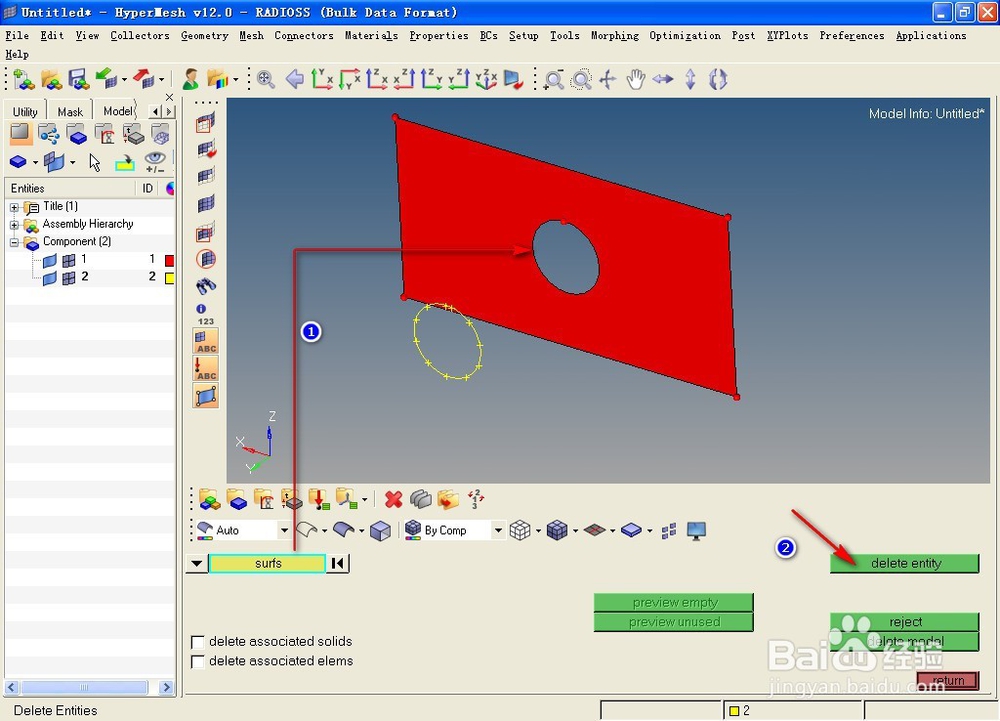Toggle the eye show/hide icon in browser

pos(155,161)
